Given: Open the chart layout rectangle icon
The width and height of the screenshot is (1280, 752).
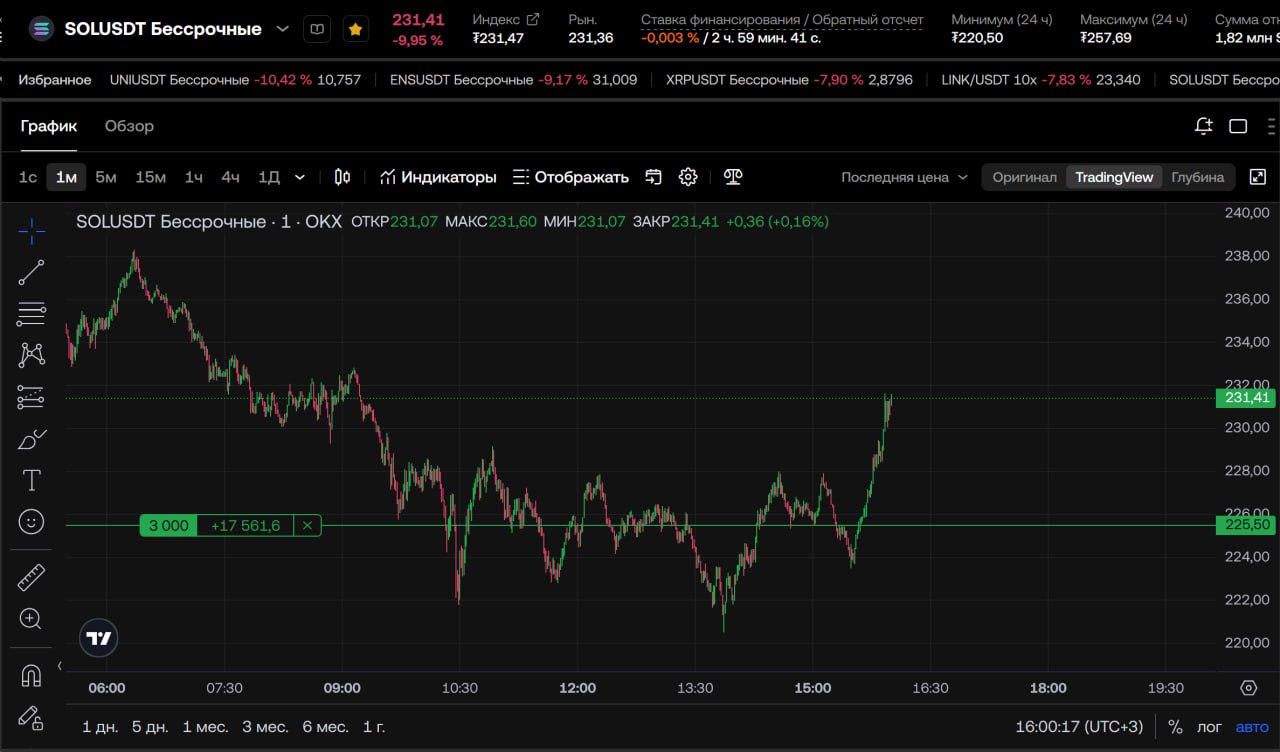Looking at the screenshot, I should [1238, 126].
